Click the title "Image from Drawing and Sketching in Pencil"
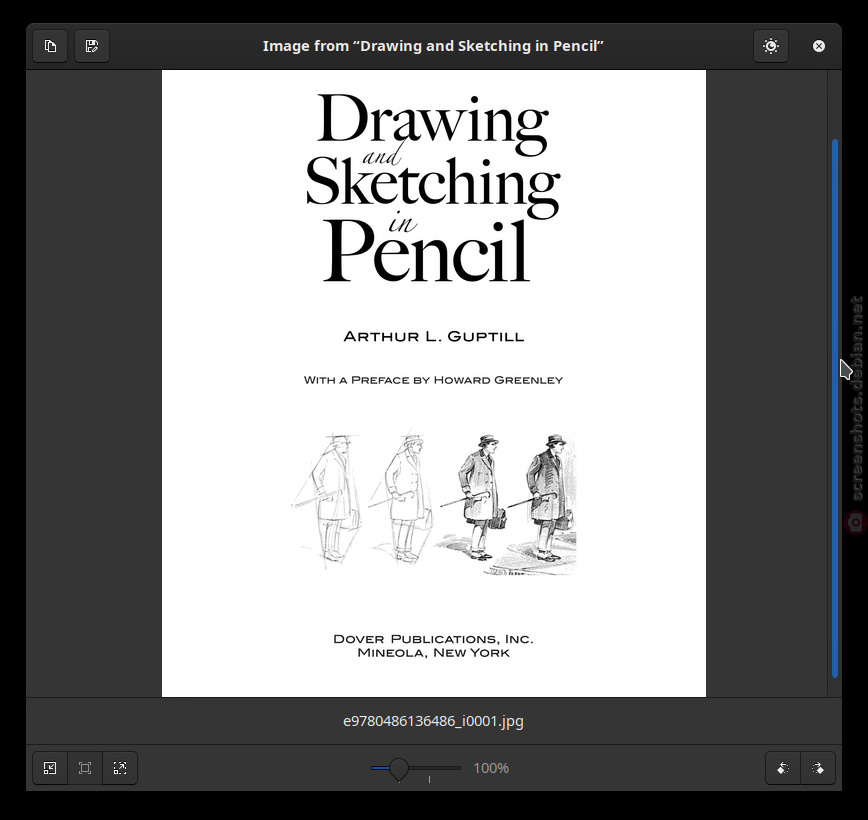This screenshot has height=820, width=868. (433, 46)
